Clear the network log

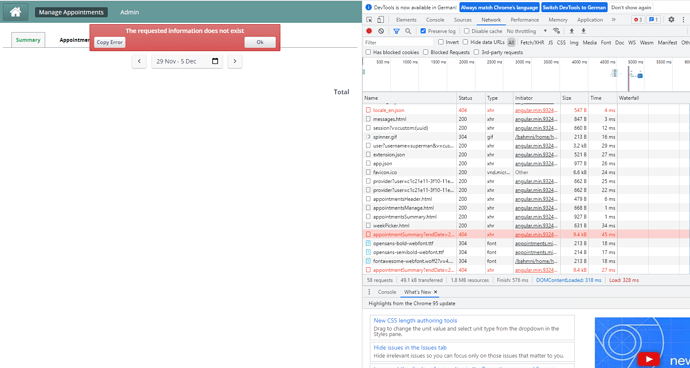(x=381, y=31)
